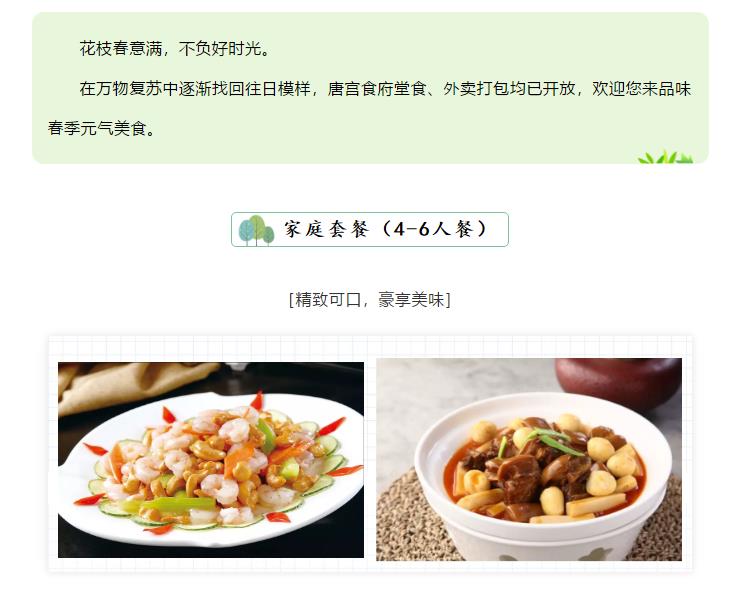This screenshot has width=733, height=600.
Task: Open the shrimp and cashew dish photo
Action: pyautogui.click(x=211, y=460)
